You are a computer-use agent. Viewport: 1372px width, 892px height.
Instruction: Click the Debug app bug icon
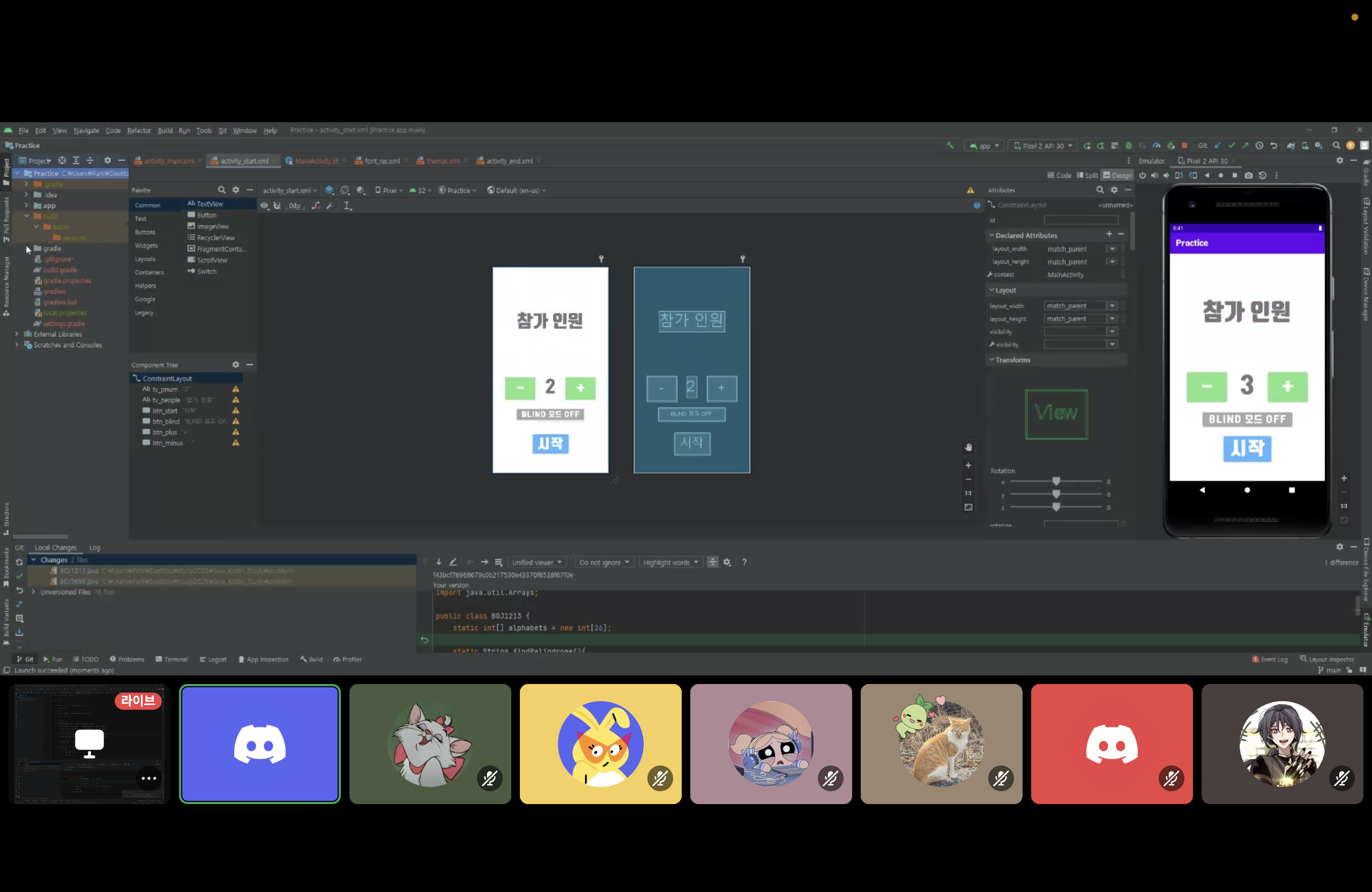(1129, 145)
